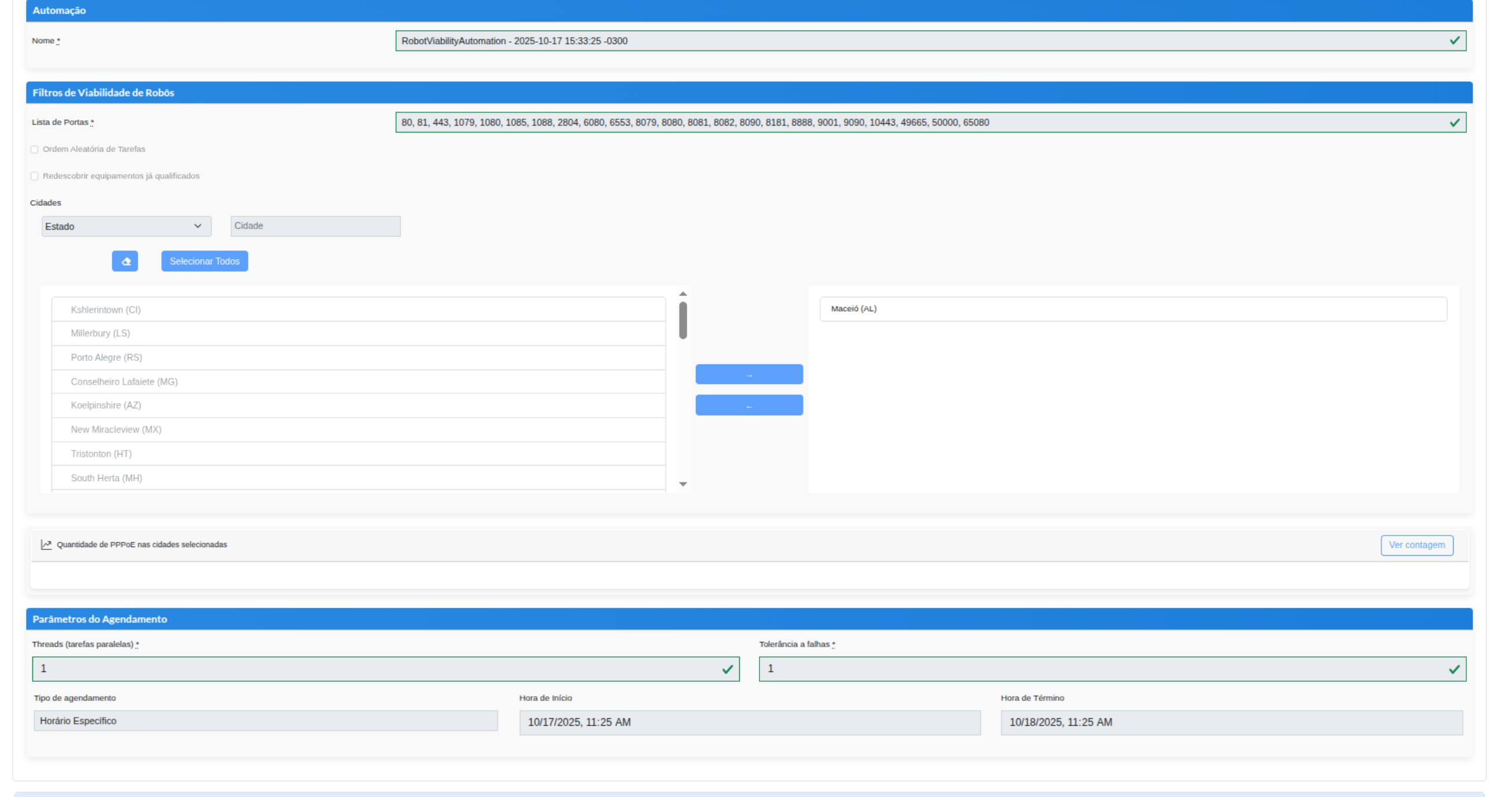Click the scroll down arrow of cities list
Image resolution: width=1512 pixels, height=797 pixels.
coord(683,484)
